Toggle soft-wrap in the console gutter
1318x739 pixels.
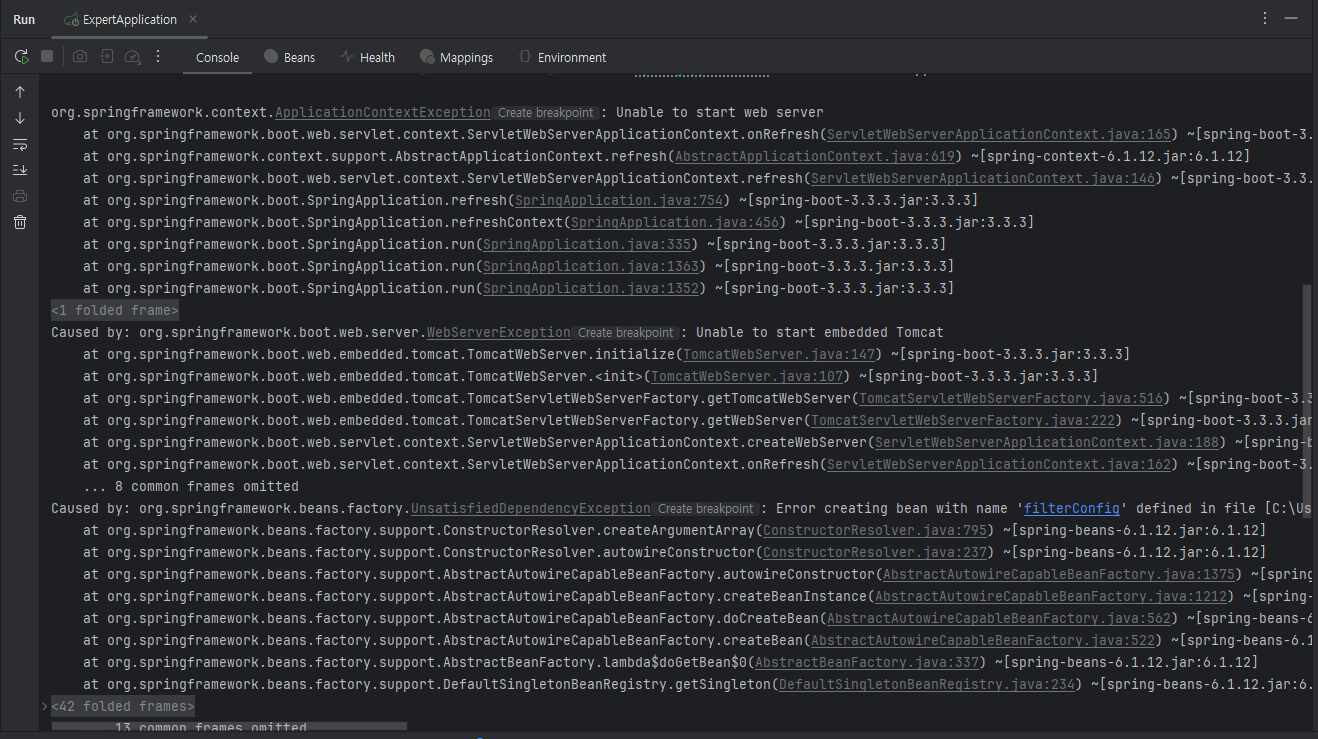[19, 144]
